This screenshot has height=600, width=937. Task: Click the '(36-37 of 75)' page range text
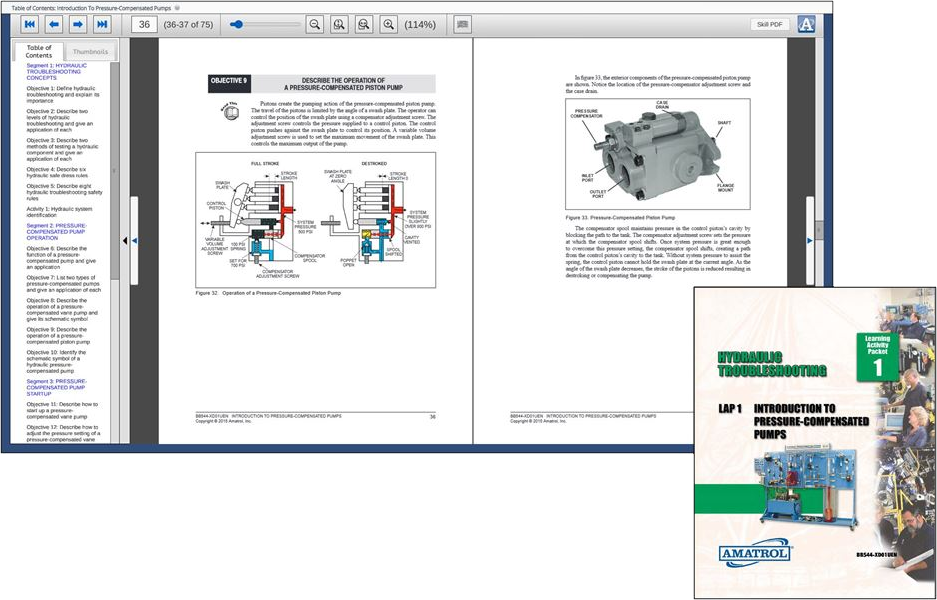tap(188, 25)
